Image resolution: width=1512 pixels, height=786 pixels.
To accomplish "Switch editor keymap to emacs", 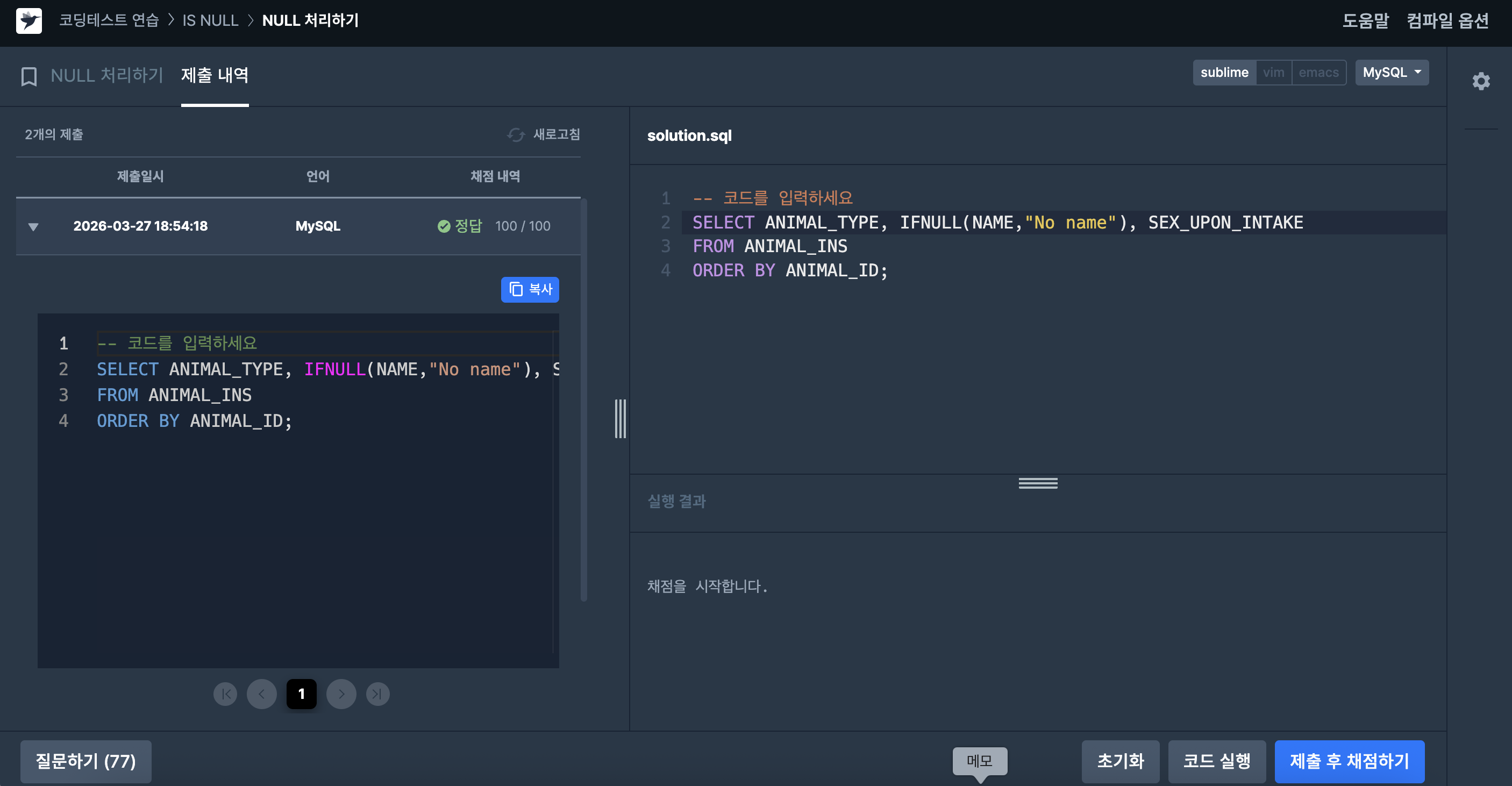I will point(1318,73).
